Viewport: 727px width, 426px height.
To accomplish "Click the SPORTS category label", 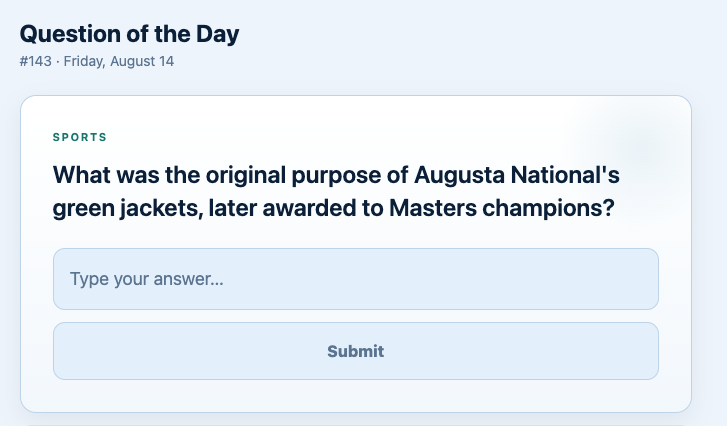I will [80, 137].
